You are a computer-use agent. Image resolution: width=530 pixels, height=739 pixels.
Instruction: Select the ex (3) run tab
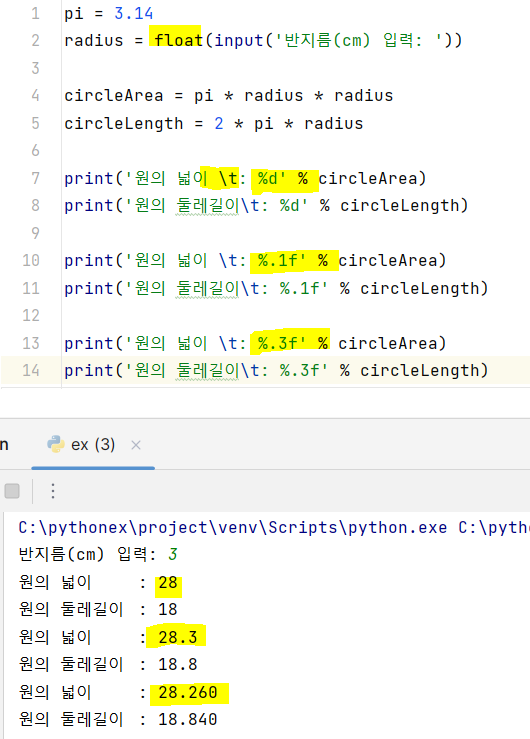(93, 444)
